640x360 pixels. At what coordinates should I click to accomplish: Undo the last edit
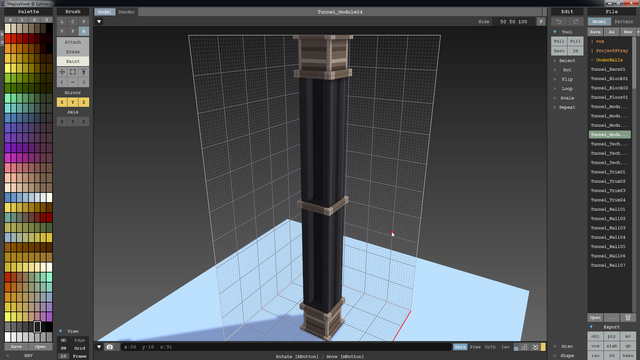click(559, 22)
